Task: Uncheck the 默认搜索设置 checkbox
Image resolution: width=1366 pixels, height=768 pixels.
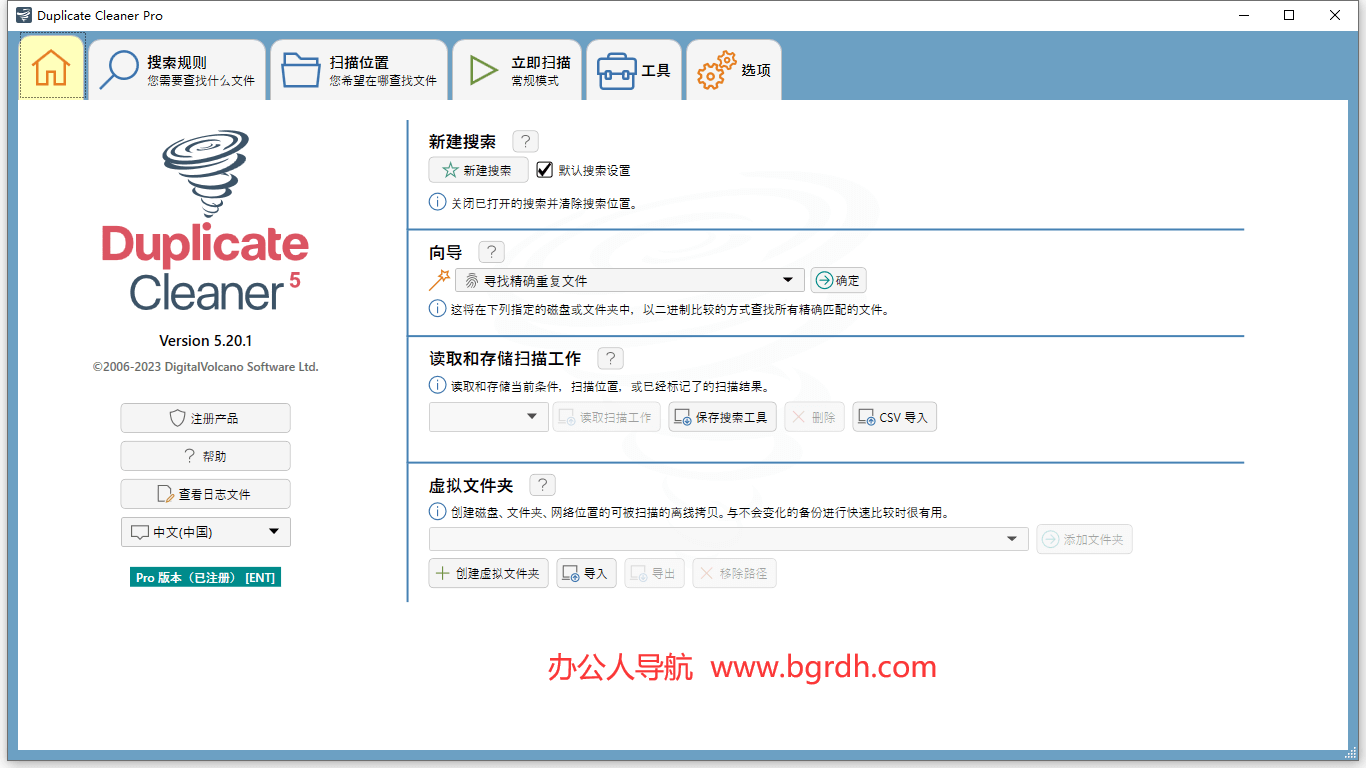Action: click(544, 169)
